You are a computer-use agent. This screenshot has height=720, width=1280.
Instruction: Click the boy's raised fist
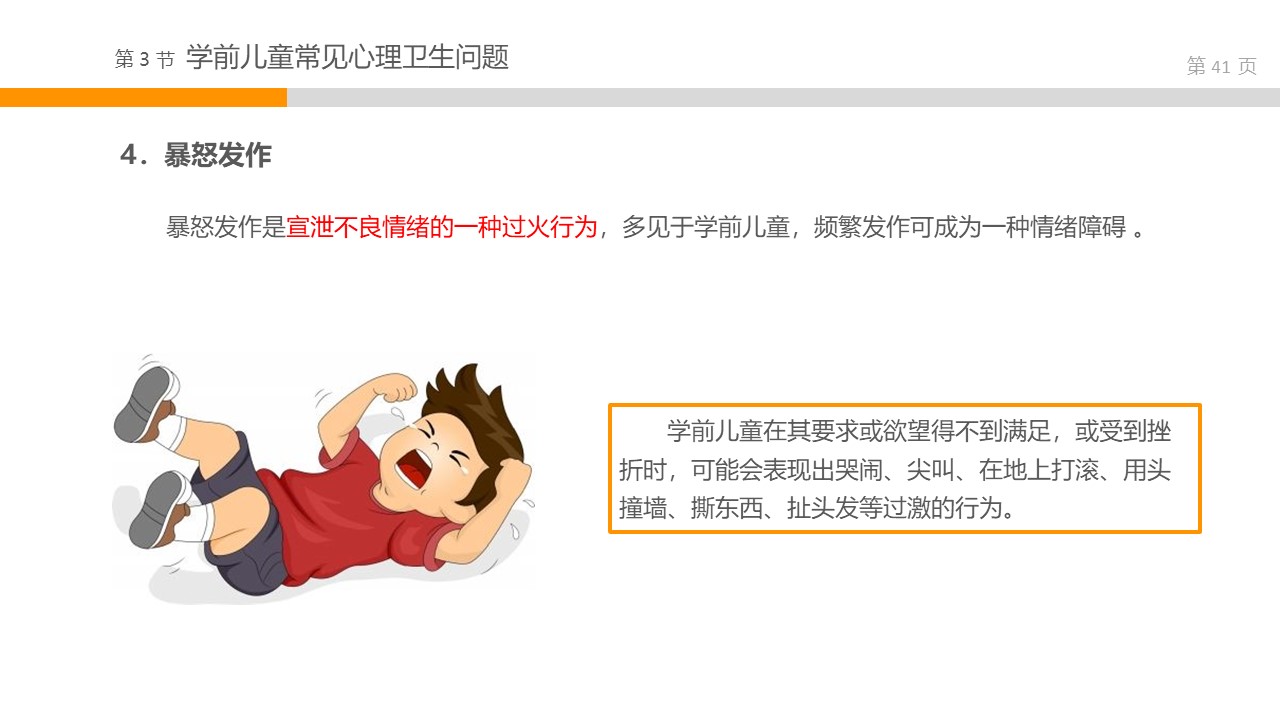pyautogui.click(x=395, y=388)
